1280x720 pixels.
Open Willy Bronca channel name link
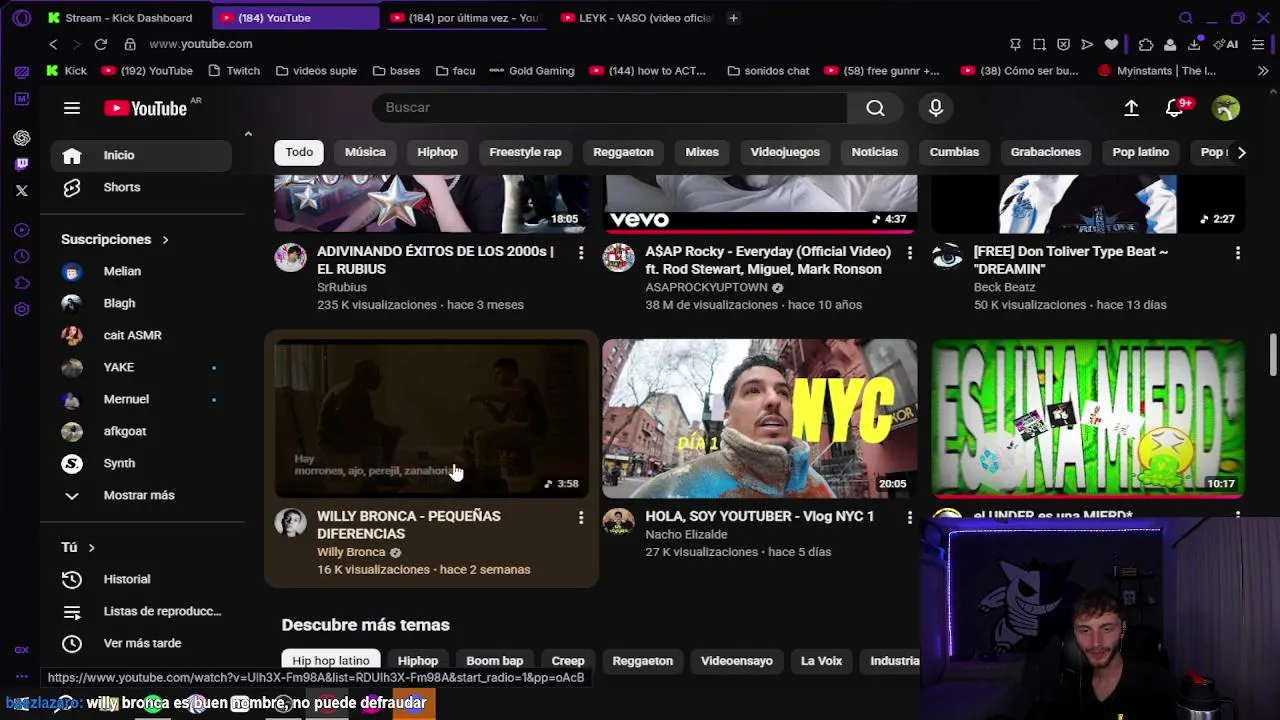351,552
